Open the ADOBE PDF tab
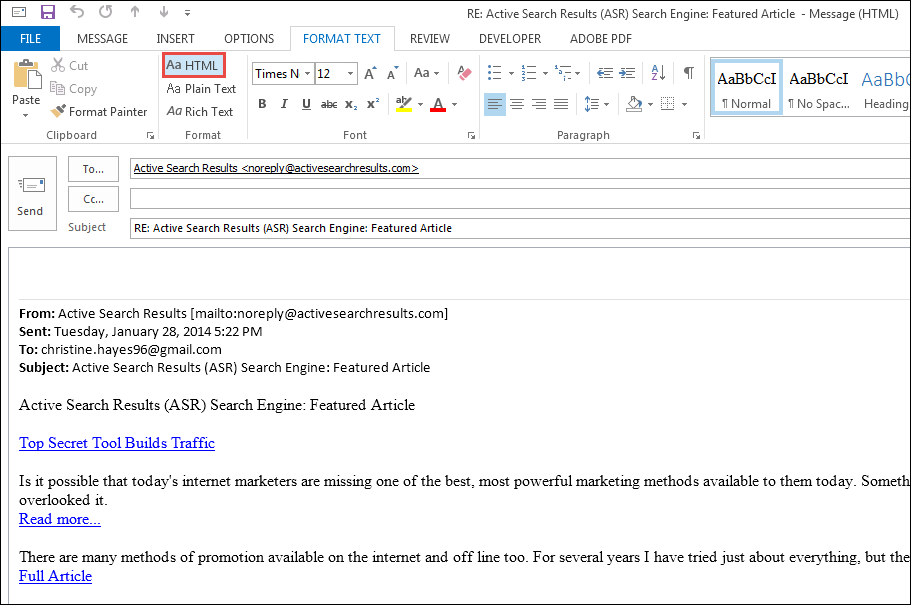This screenshot has height=605, width=911. pyautogui.click(x=601, y=38)
